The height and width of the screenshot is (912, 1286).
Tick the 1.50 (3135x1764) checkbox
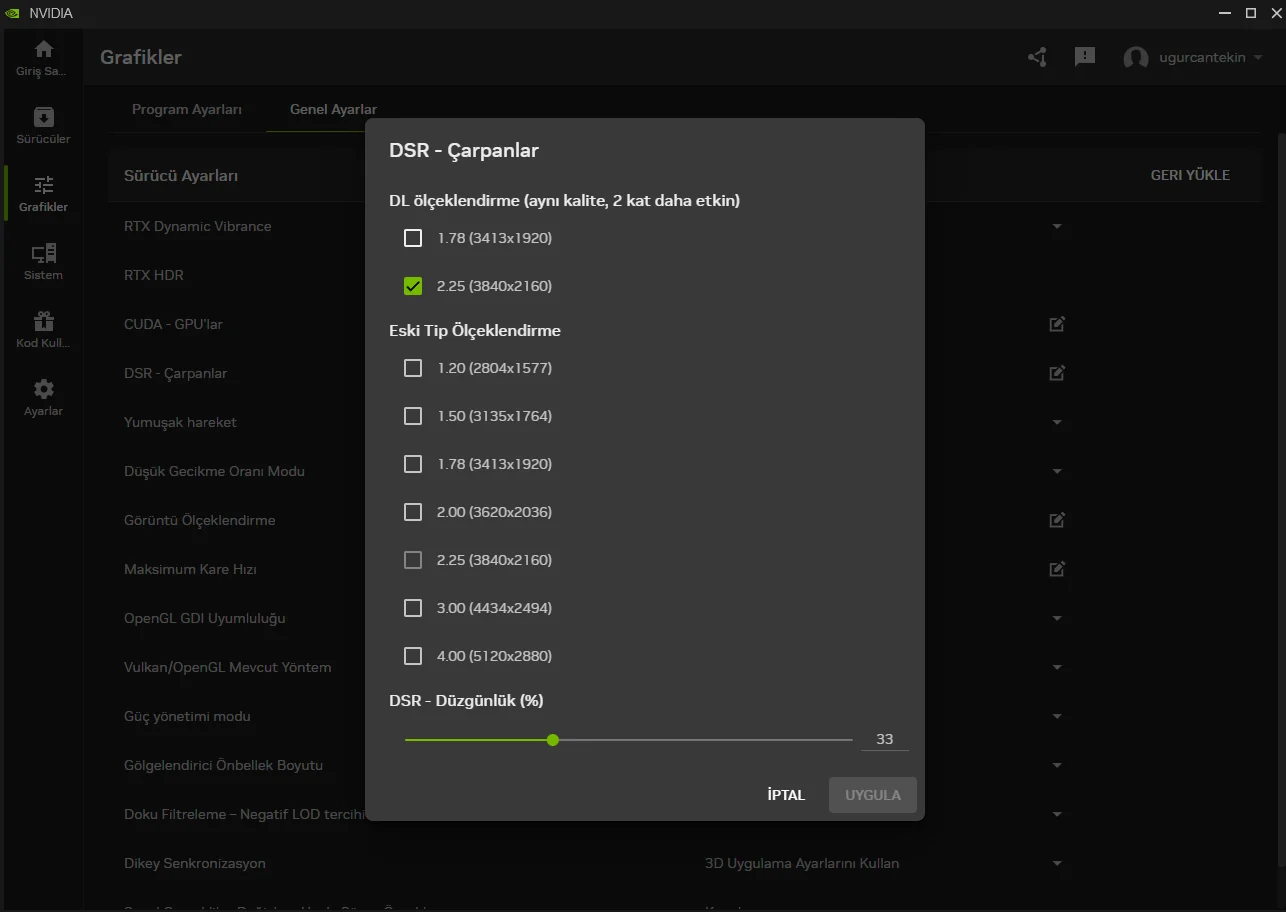click(413, 416)
